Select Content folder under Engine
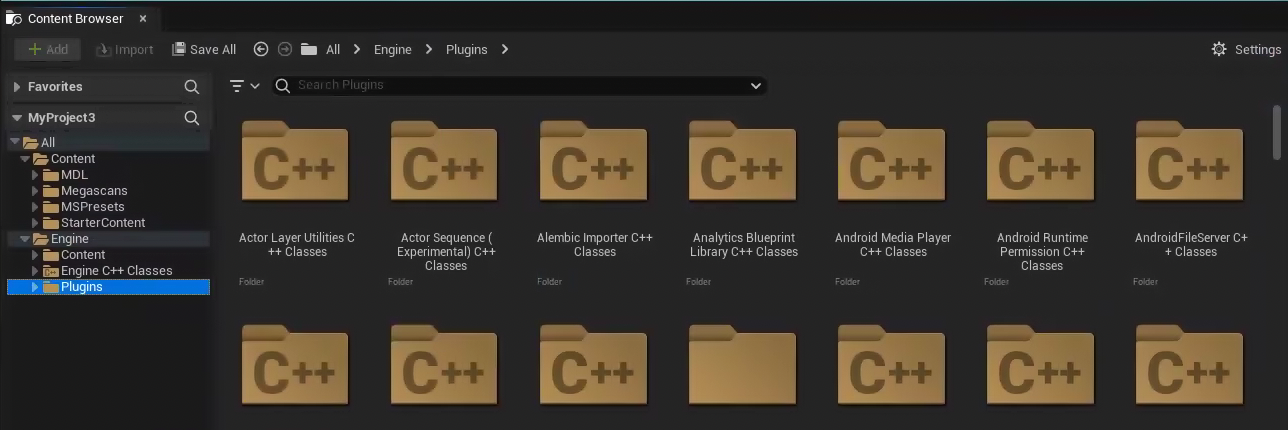 tap(83, 255)
